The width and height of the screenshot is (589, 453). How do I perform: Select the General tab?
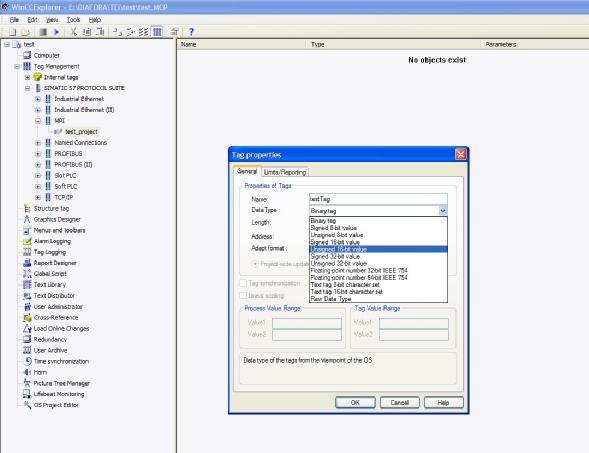(247, 171)
